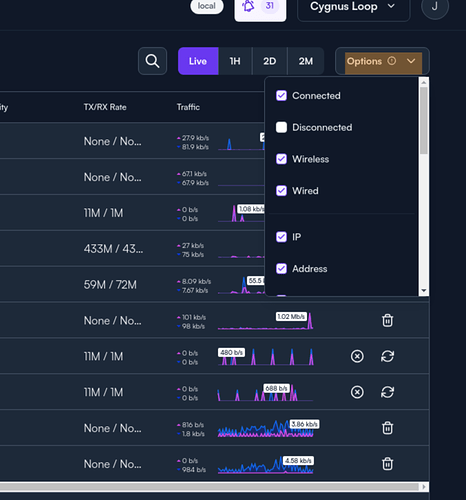Screen dimensions: 466x500
Task: Uncheck the Connected filter checkbox
Action: [x=281, y=96]
